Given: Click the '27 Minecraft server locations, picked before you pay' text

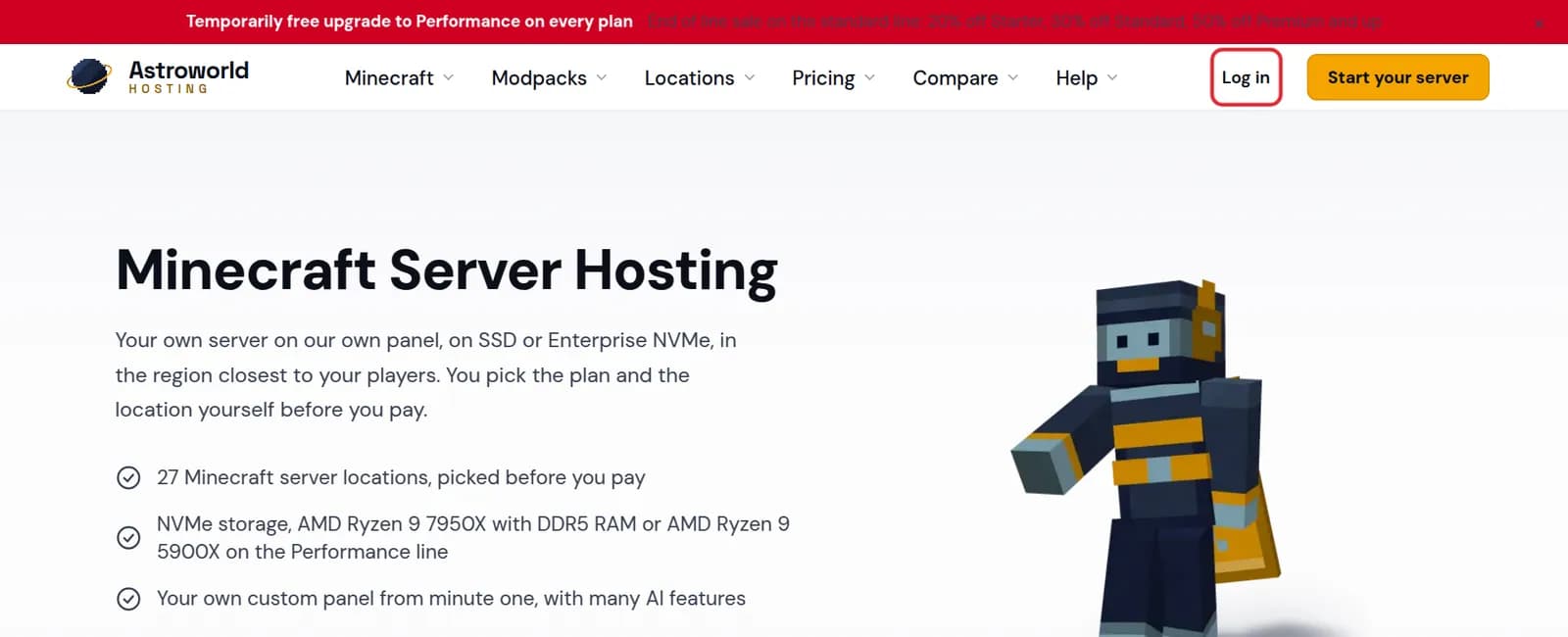Looking at the screenshot, I should pyautogui.click(x=401, y=477).
